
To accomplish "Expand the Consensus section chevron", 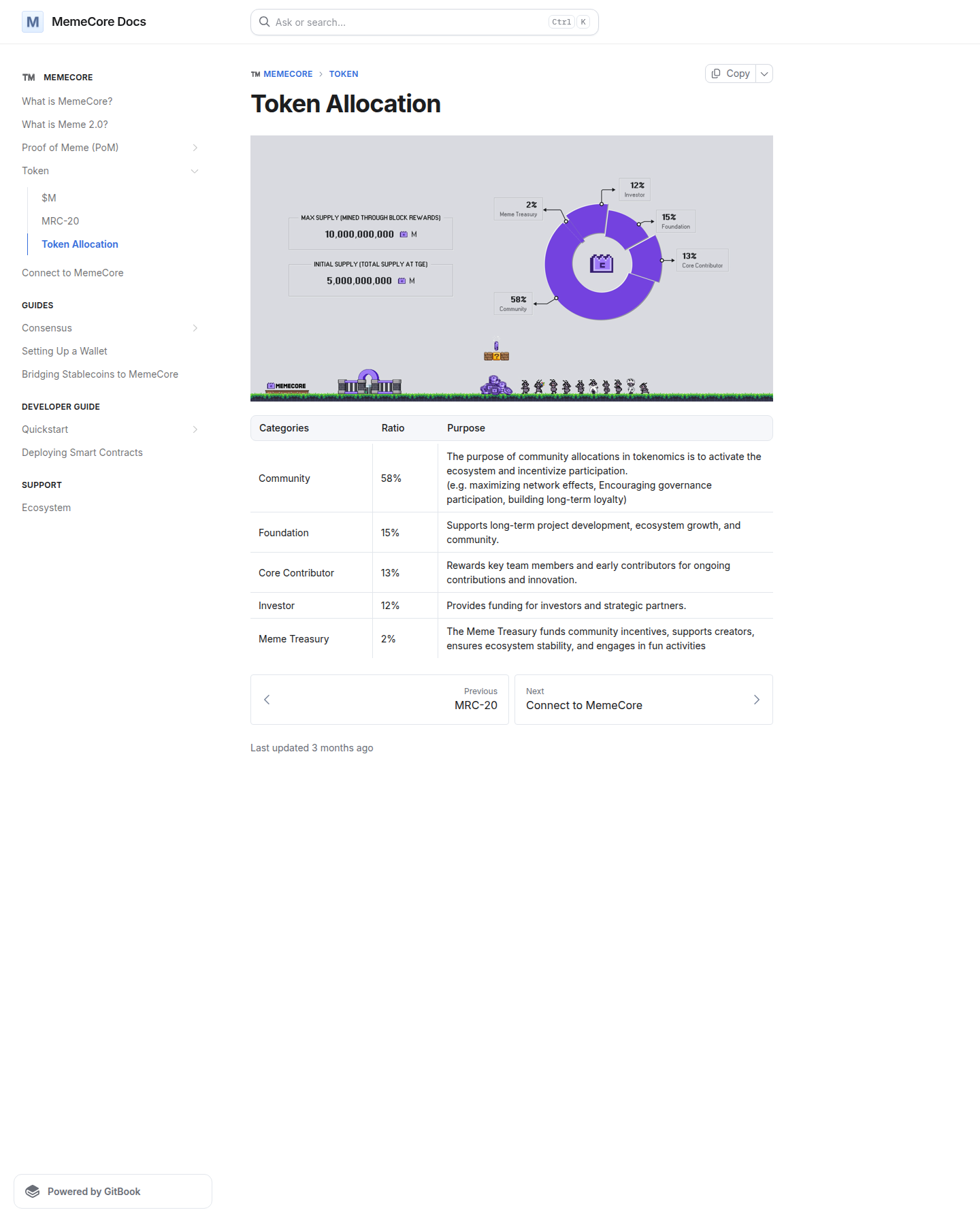I will click(x=195, y=328).
